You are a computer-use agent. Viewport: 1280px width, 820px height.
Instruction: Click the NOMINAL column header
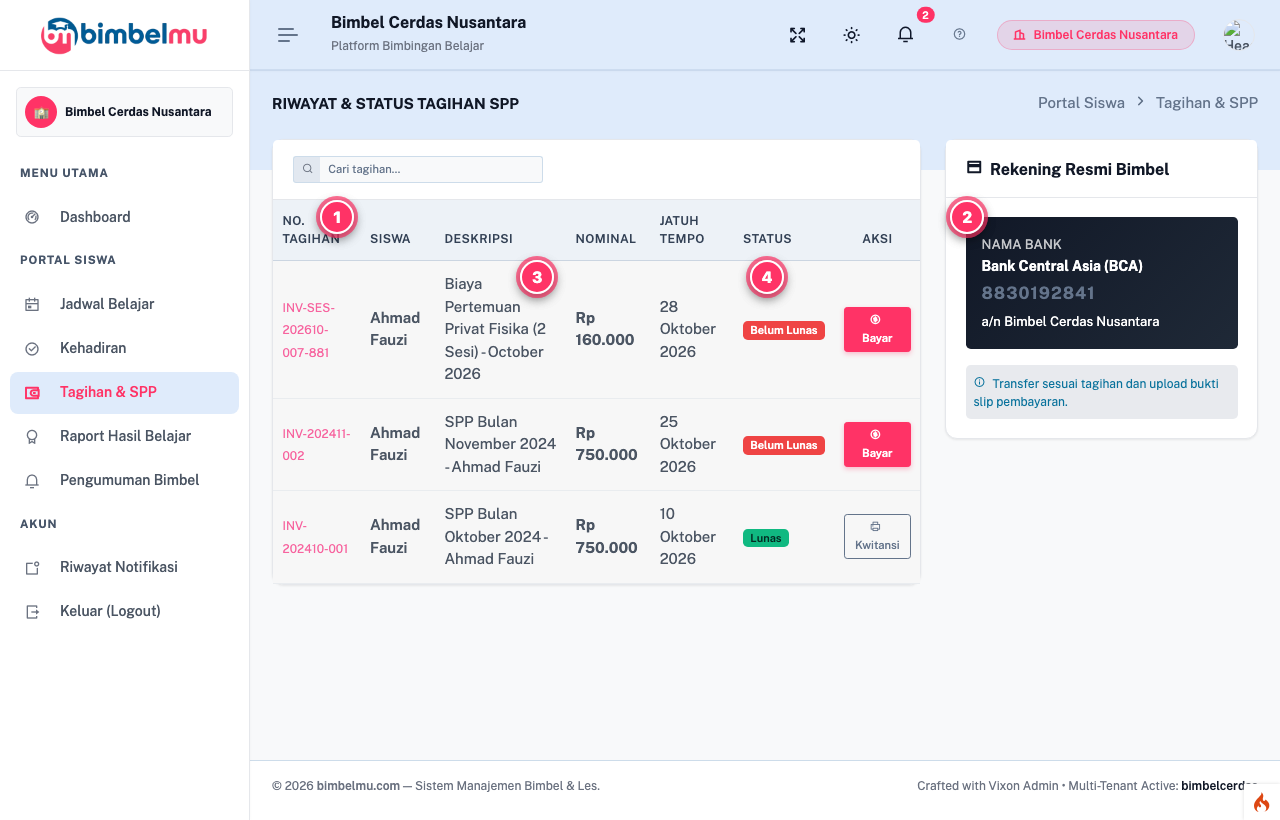(606, 239)
